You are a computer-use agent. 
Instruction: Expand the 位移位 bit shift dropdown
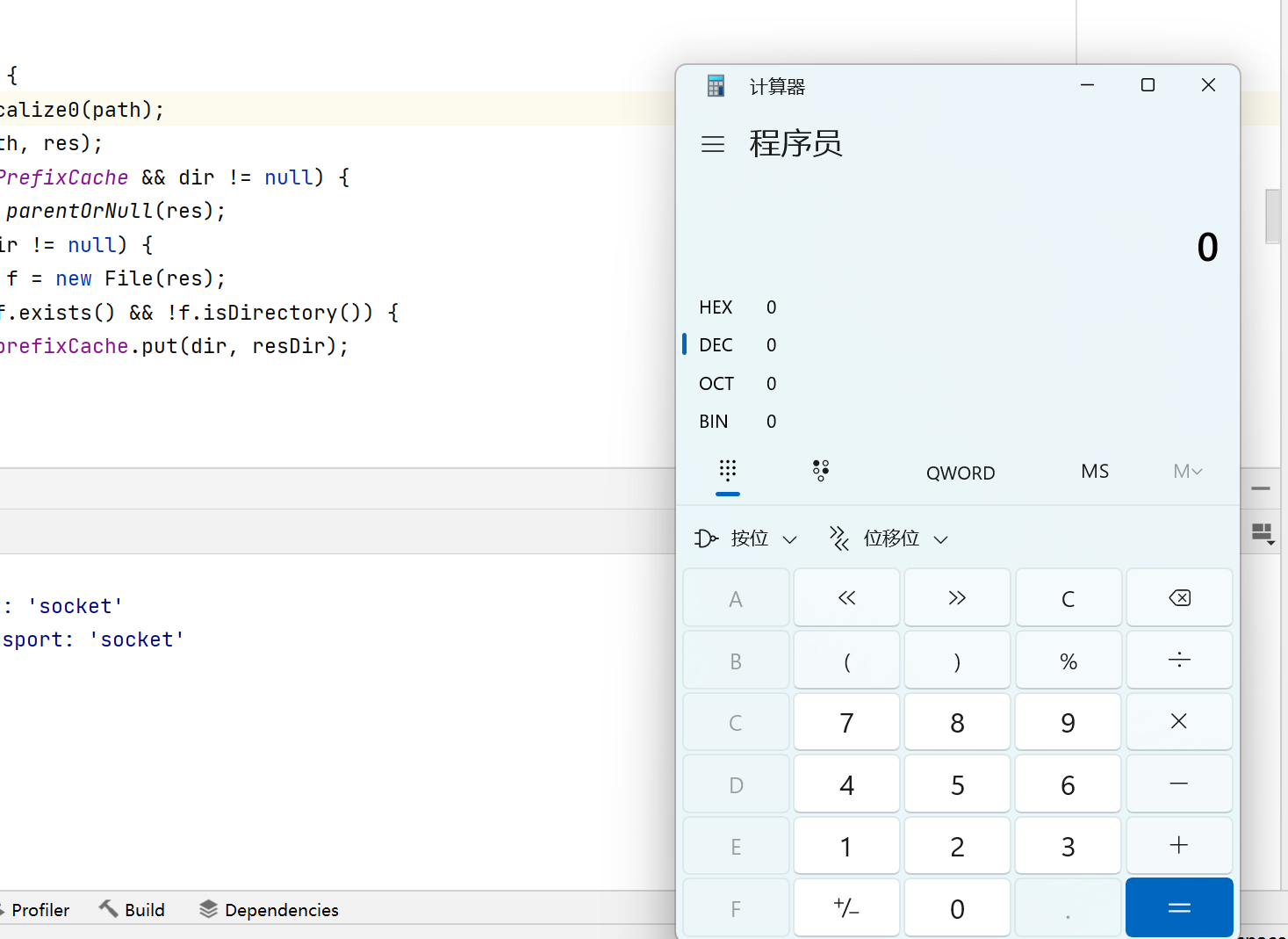(889, 538)
